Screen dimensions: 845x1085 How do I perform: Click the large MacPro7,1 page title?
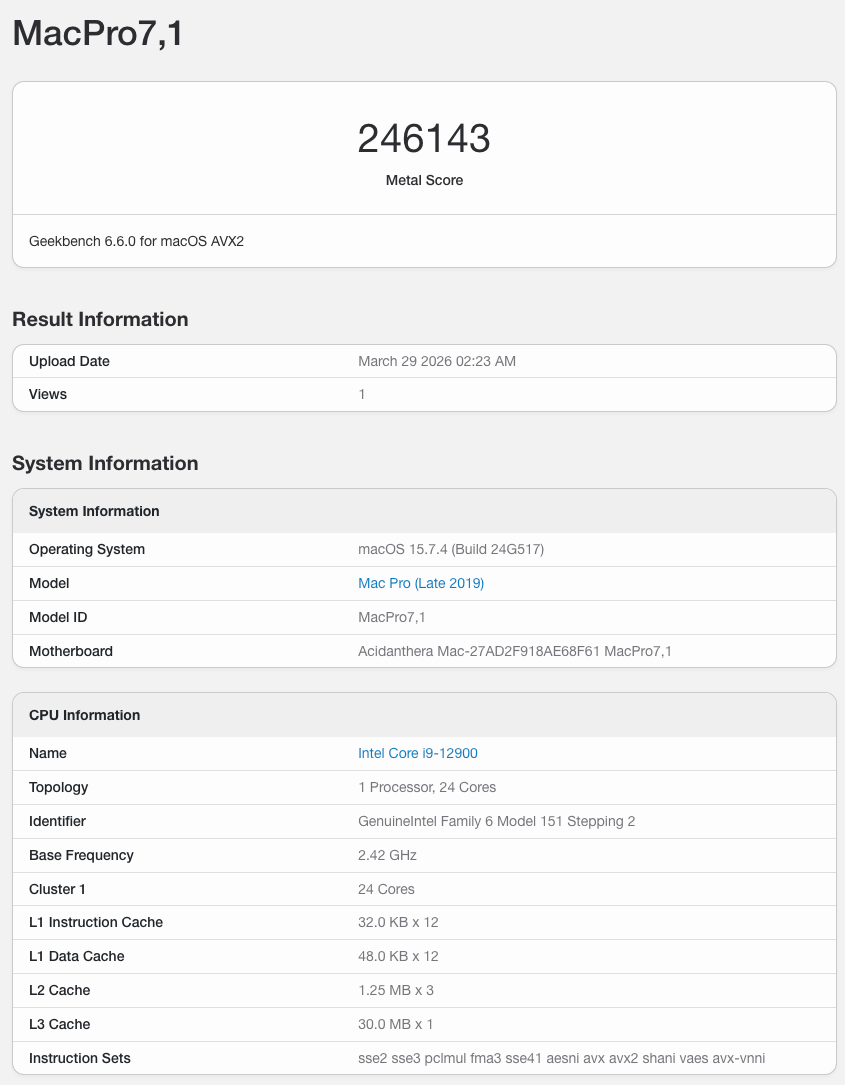click(97, 33)
